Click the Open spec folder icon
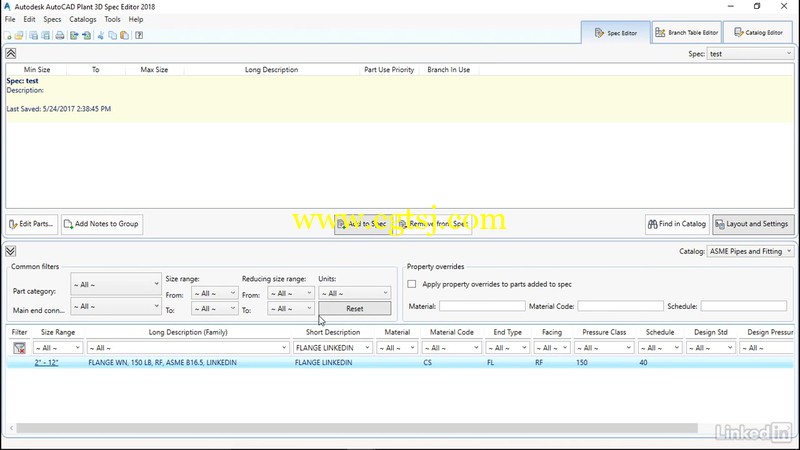Screen dimensions: 800x450 click(19, 35)
